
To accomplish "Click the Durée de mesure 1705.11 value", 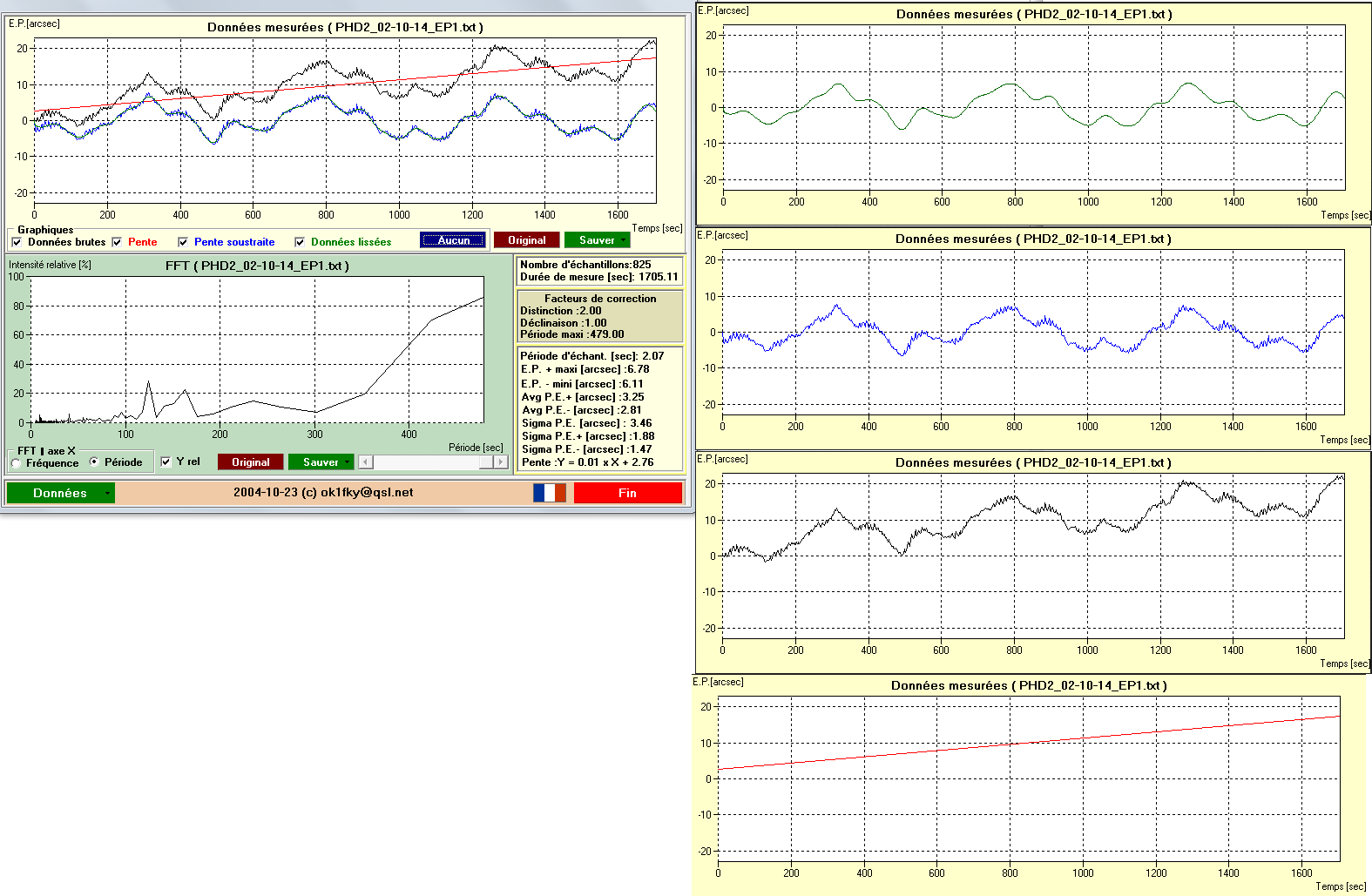I will click(599, 277).
